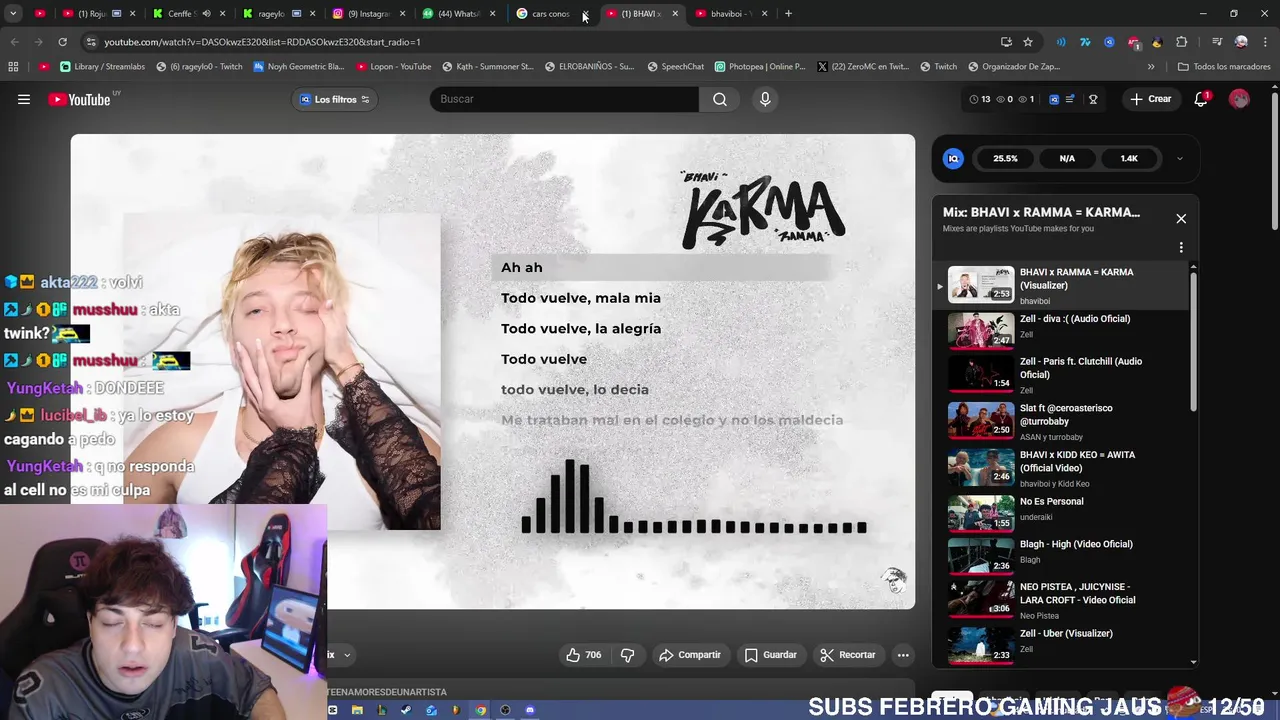Play Slat ft @ceroasterisco video
Image resolution: width=1280 pixels, height=720 pixels.
click(981, 419)
